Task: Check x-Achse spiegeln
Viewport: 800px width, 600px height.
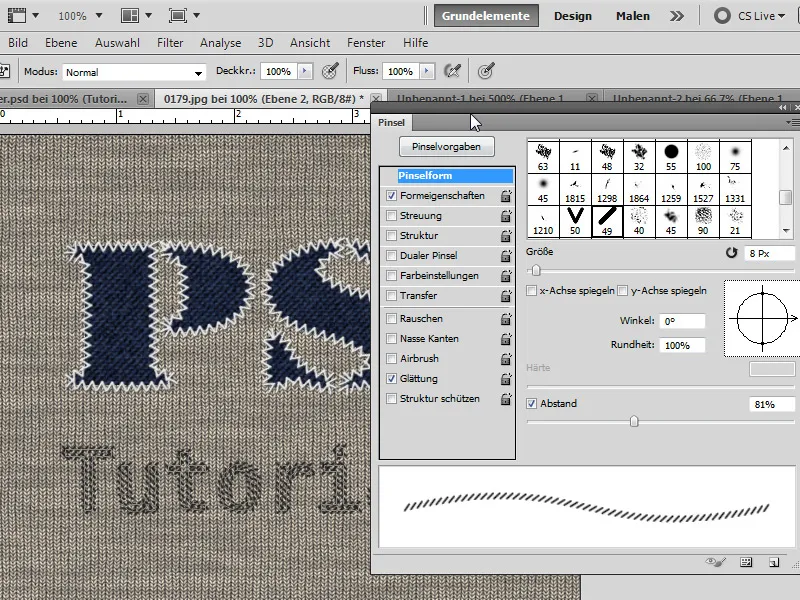Action: [x=532, y=291]
